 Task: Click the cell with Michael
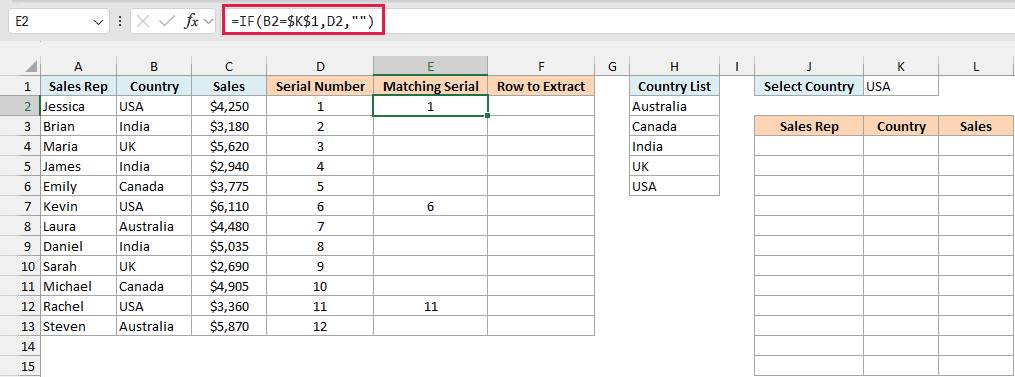(x=78, y=286)
